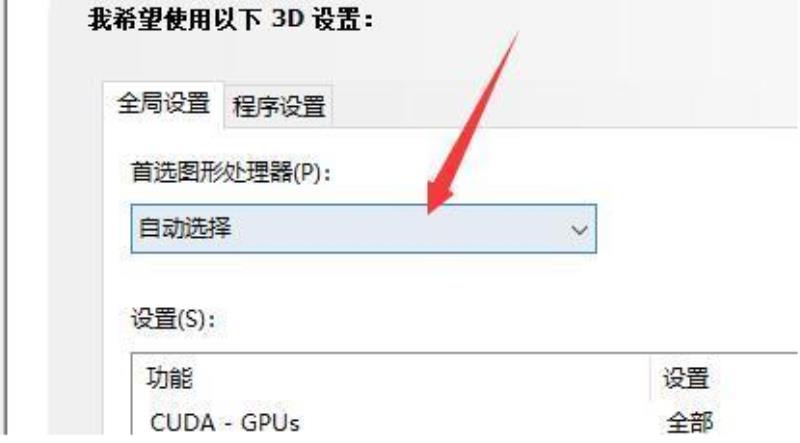The width and height of the screenshot is (800, 443).
Task: Click empty tab strip right of 程序设置
Action: click(x=561, y=107)
